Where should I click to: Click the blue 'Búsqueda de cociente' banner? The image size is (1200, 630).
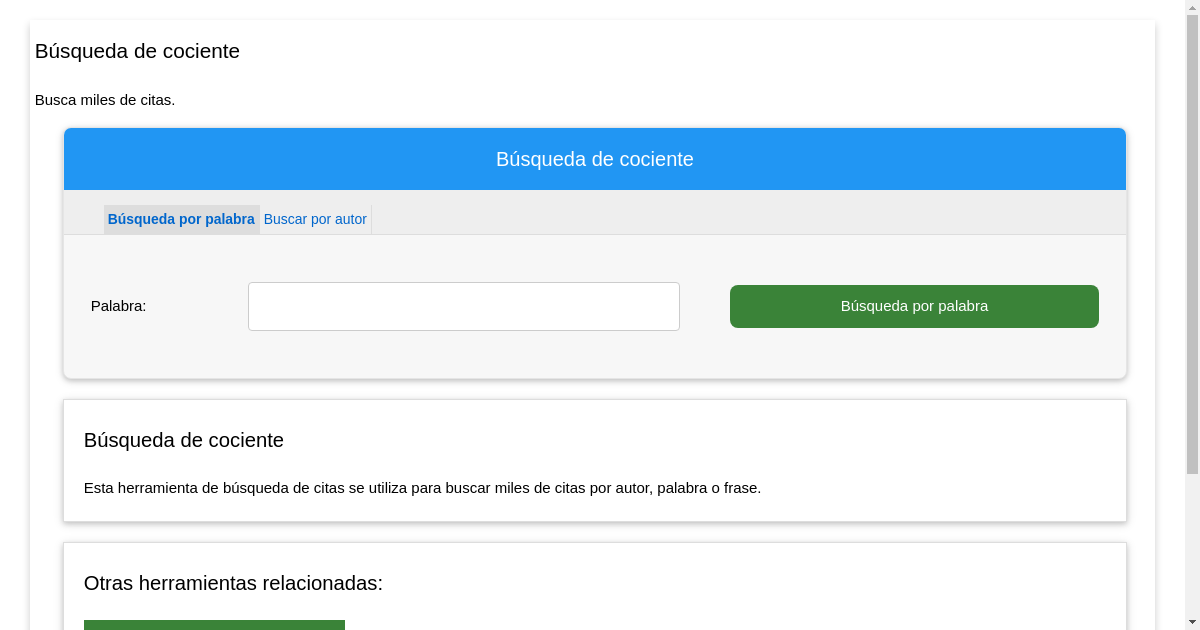tap(594, 159)
